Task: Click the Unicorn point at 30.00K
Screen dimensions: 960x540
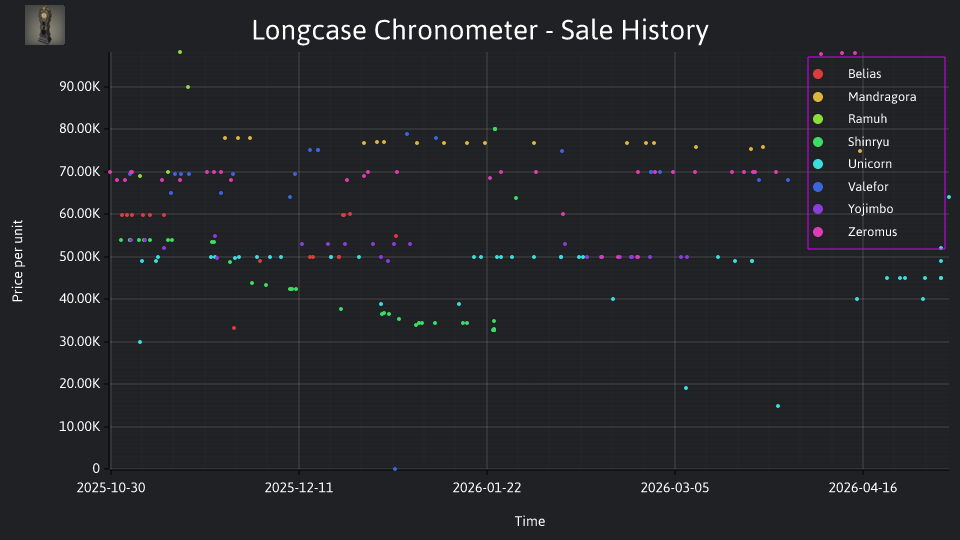Action: click(140, 342)
